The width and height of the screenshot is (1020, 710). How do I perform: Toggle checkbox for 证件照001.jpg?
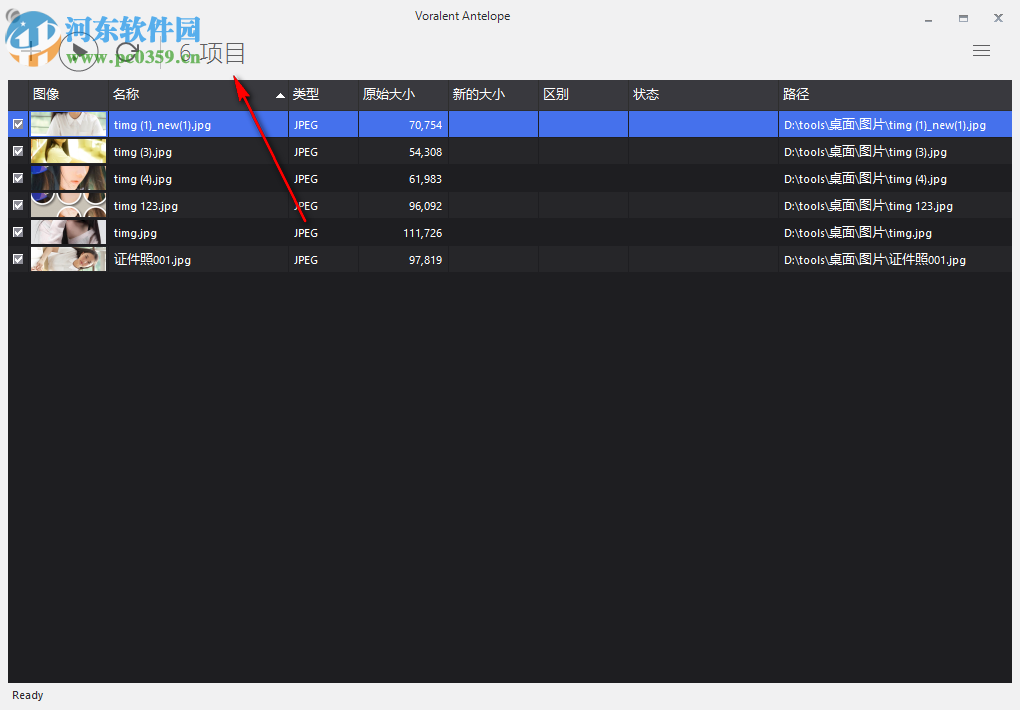(x=18, y=259)
